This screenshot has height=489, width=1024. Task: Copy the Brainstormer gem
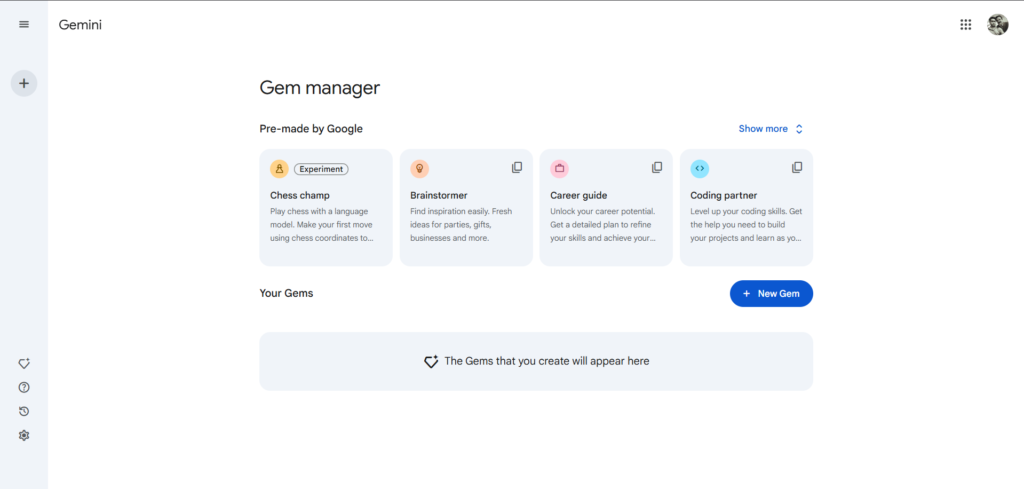tap(517, 168)
